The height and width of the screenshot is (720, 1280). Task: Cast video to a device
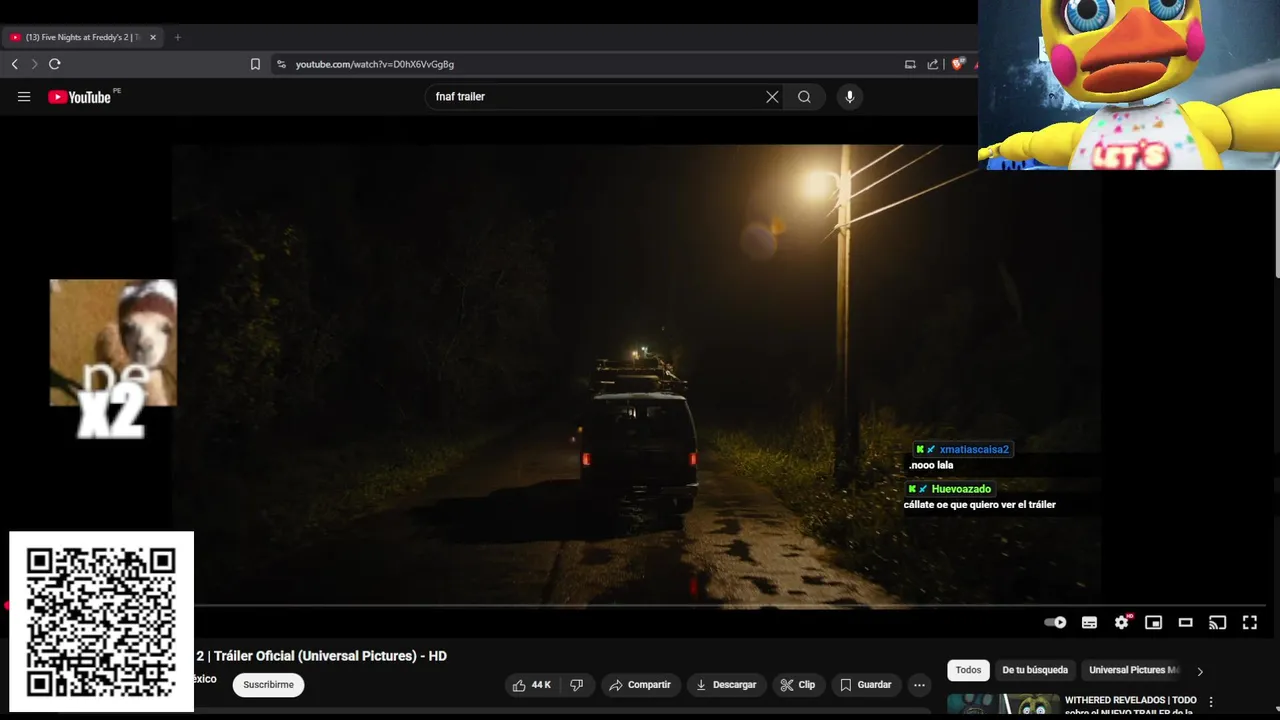[x=1217, y=622]
